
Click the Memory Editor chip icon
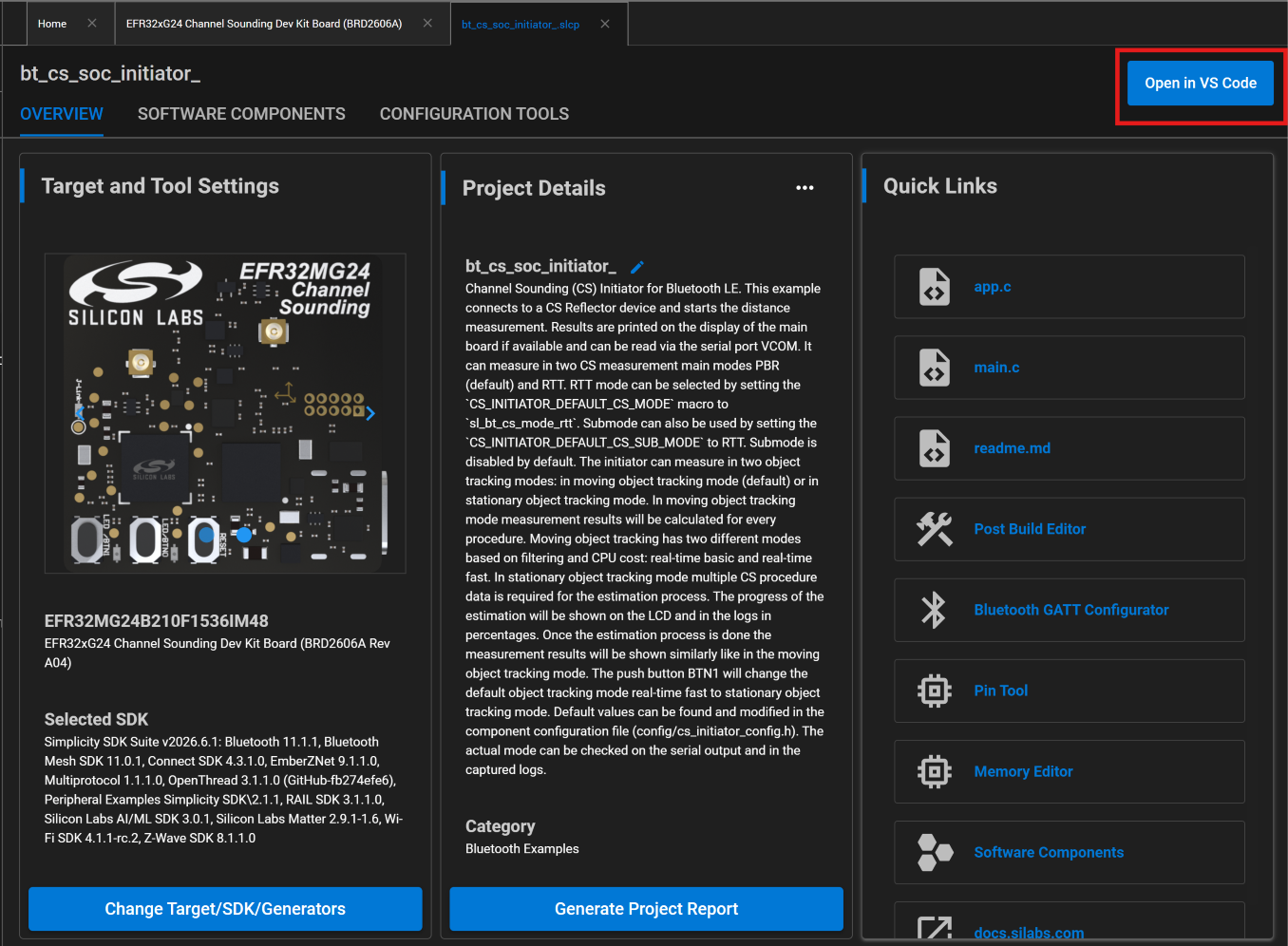click(934, 771)
